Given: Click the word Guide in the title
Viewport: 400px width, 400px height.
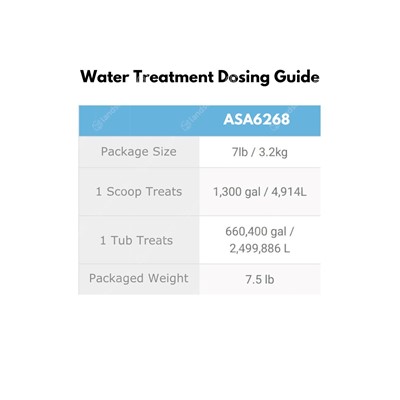Looking at the screenshot, I should (x=297, y=77).
